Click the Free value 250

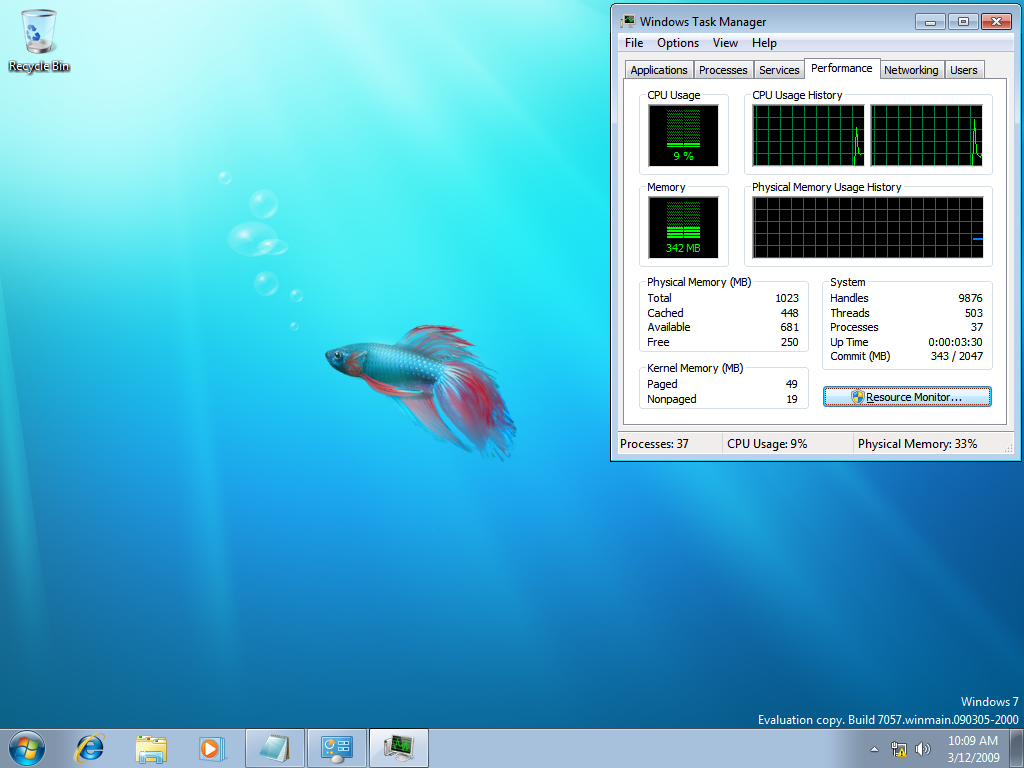790,342
